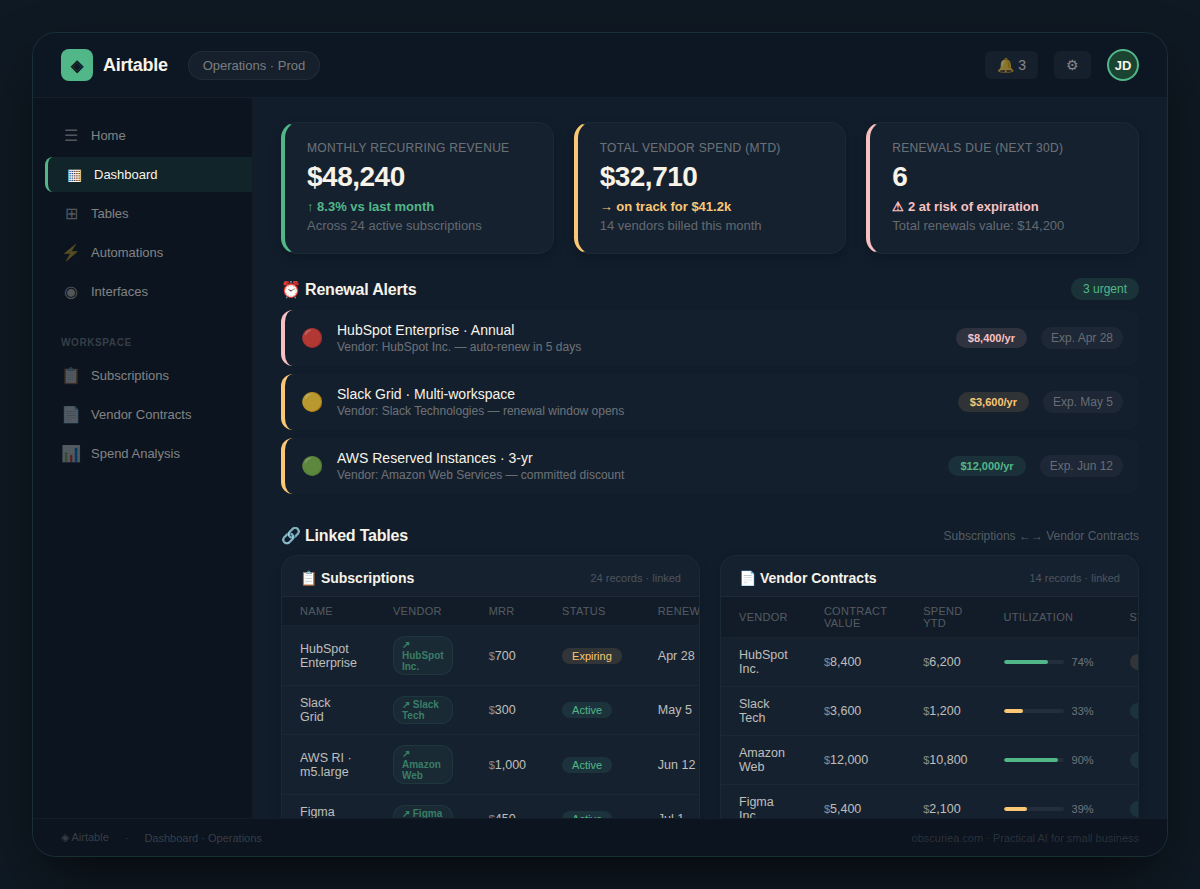Screen dimensions: 1200x889
Task: Click the Dashboard grid icon
Action: 74,175
